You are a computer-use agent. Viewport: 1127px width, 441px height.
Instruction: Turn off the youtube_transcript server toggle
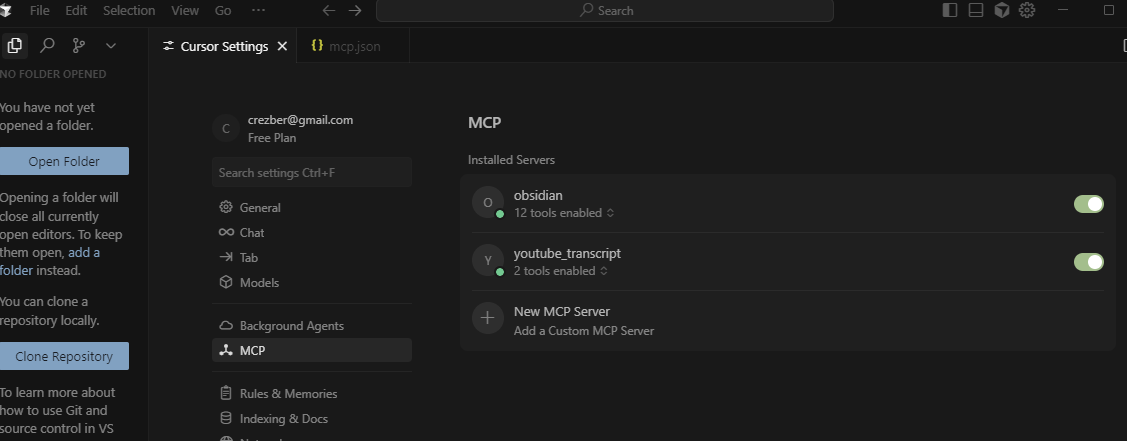[x=1088, y=262]
